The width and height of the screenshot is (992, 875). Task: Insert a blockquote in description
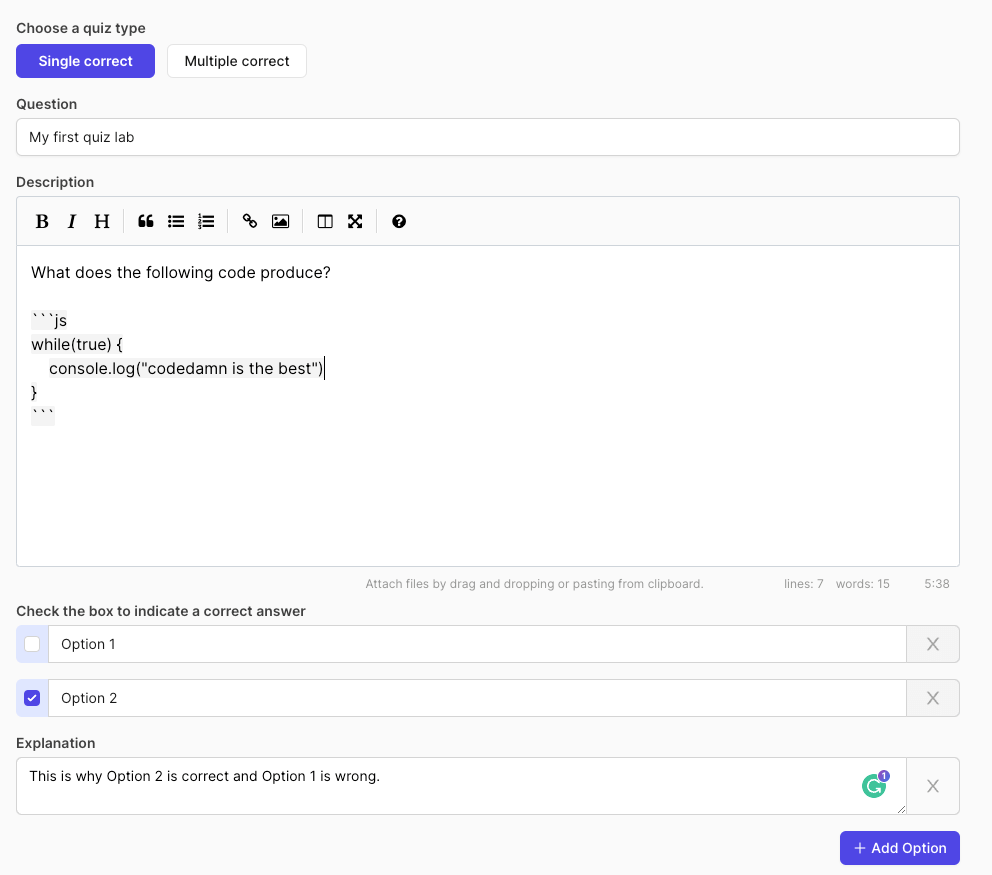click(x=146, y=222)
